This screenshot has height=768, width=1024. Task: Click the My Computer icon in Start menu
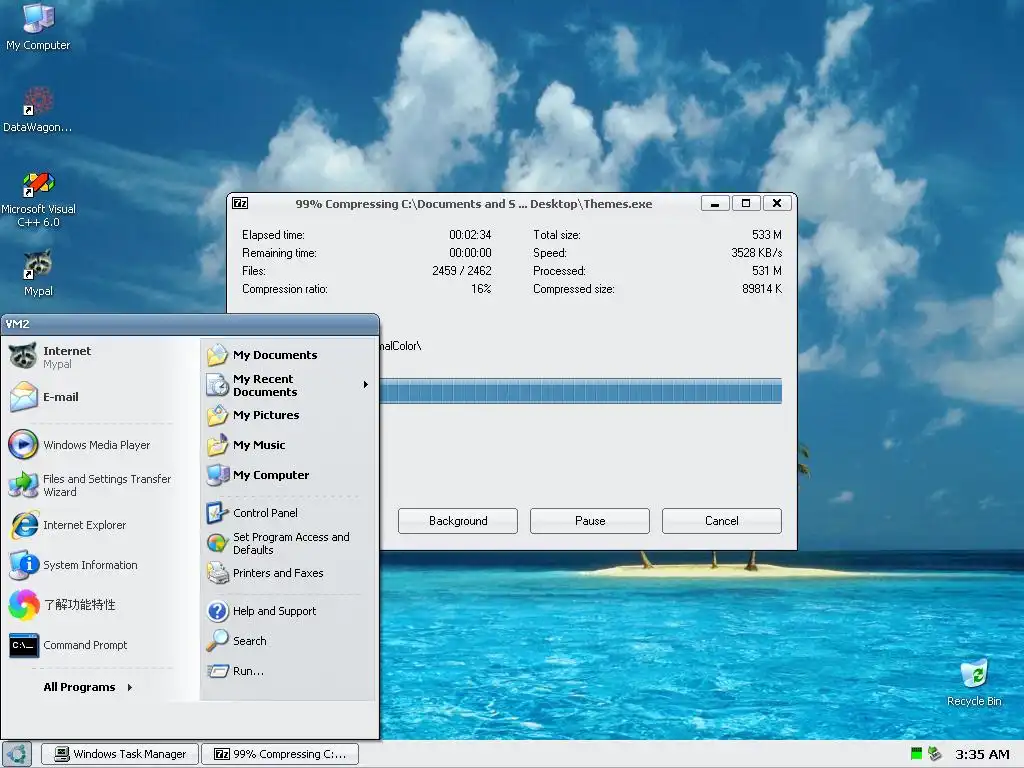(x=217, y=475)
